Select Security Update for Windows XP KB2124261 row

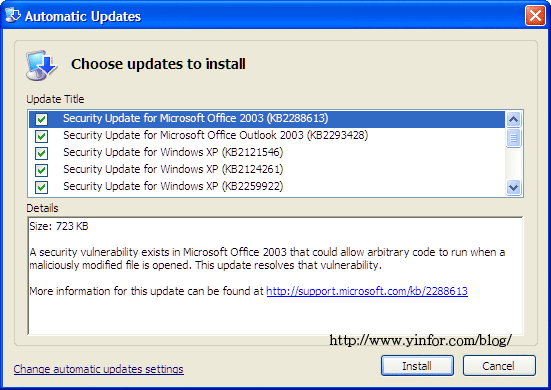pyautogui.click(x=267, y=169)
